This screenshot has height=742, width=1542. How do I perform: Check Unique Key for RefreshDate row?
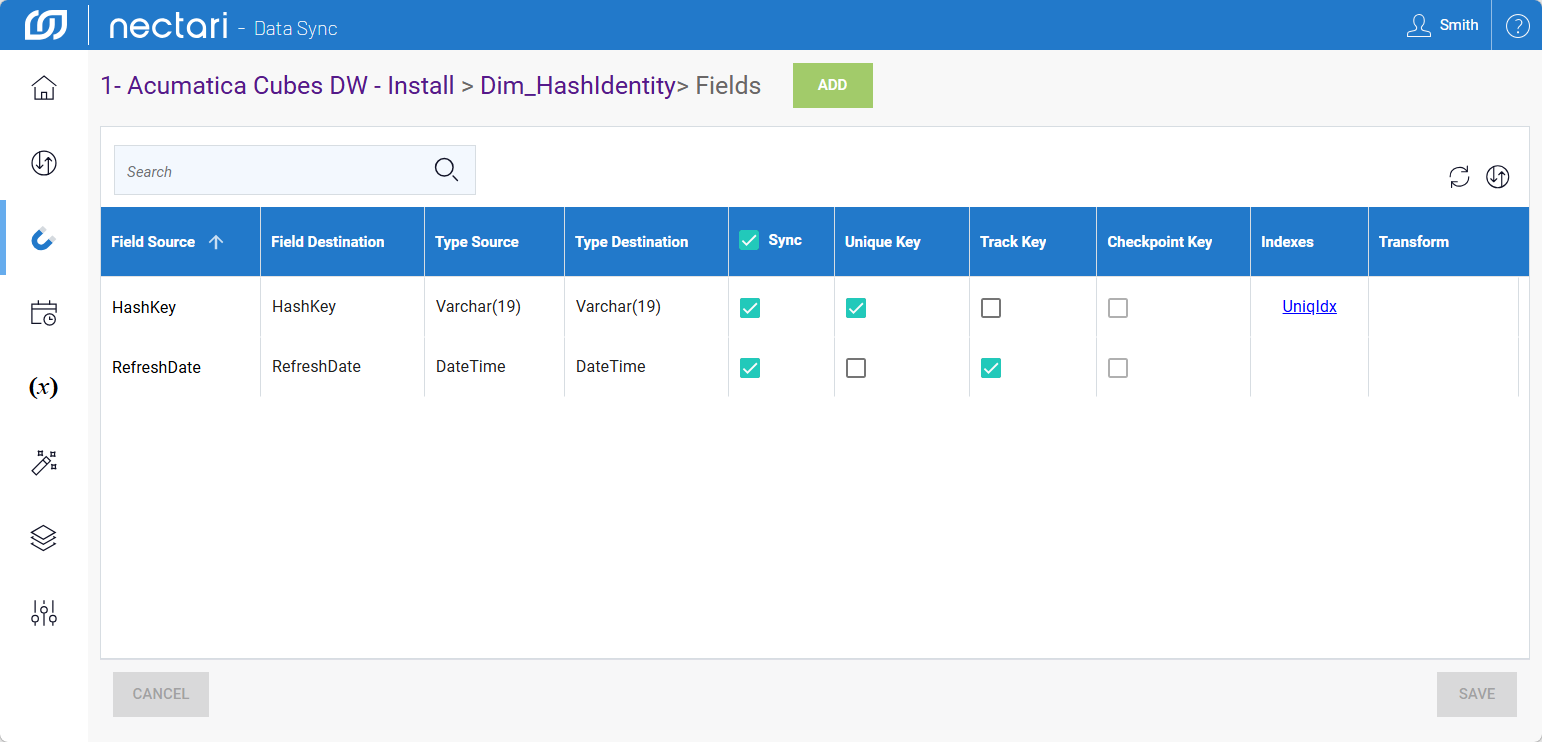click(856, 368)
